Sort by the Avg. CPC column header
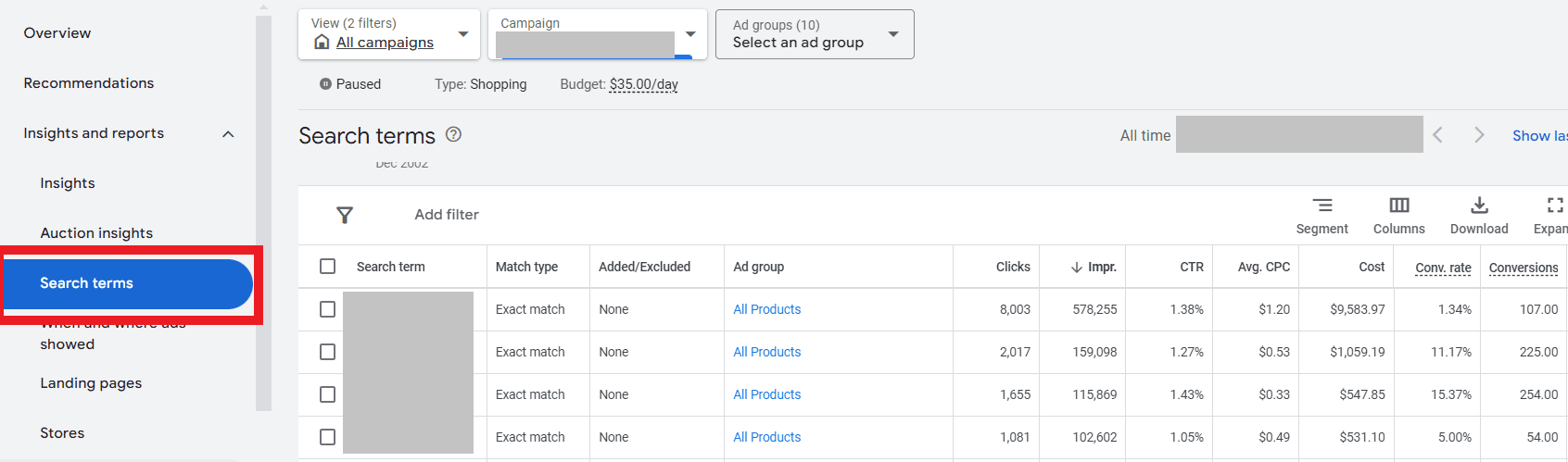This screenshot has height=462, width=1568. click(1264, 267)
